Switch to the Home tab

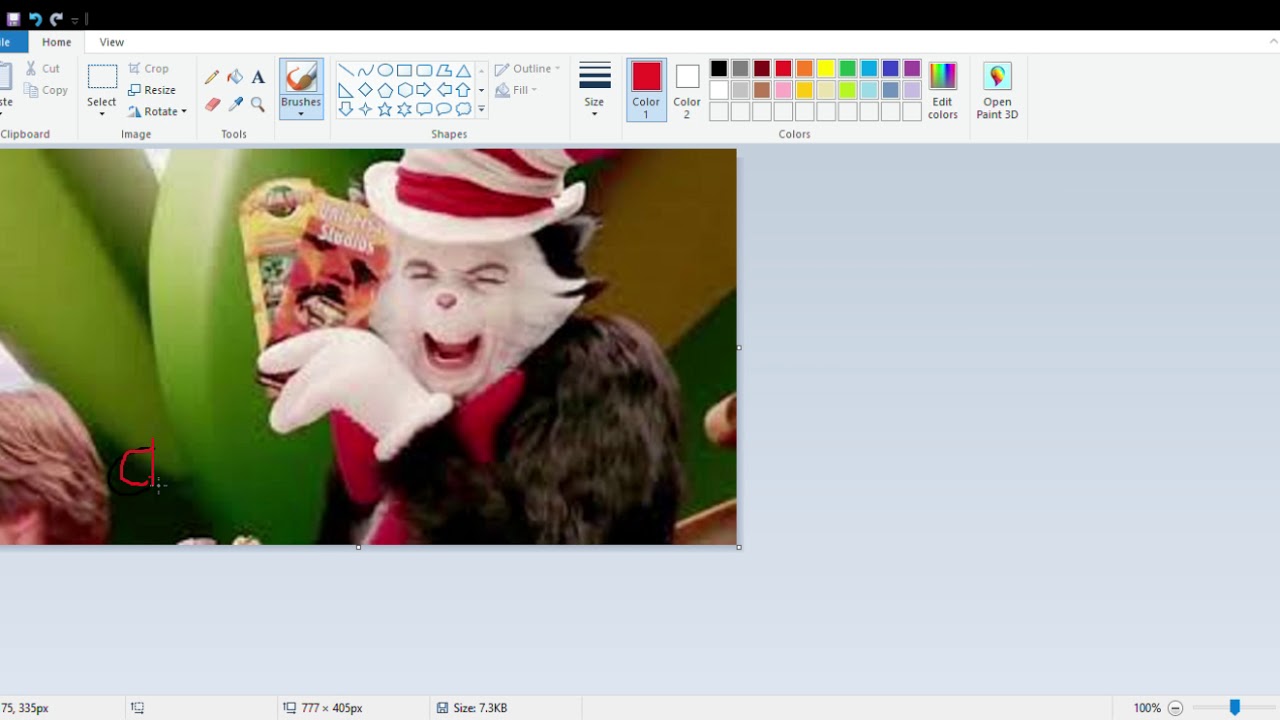(57, 42)
